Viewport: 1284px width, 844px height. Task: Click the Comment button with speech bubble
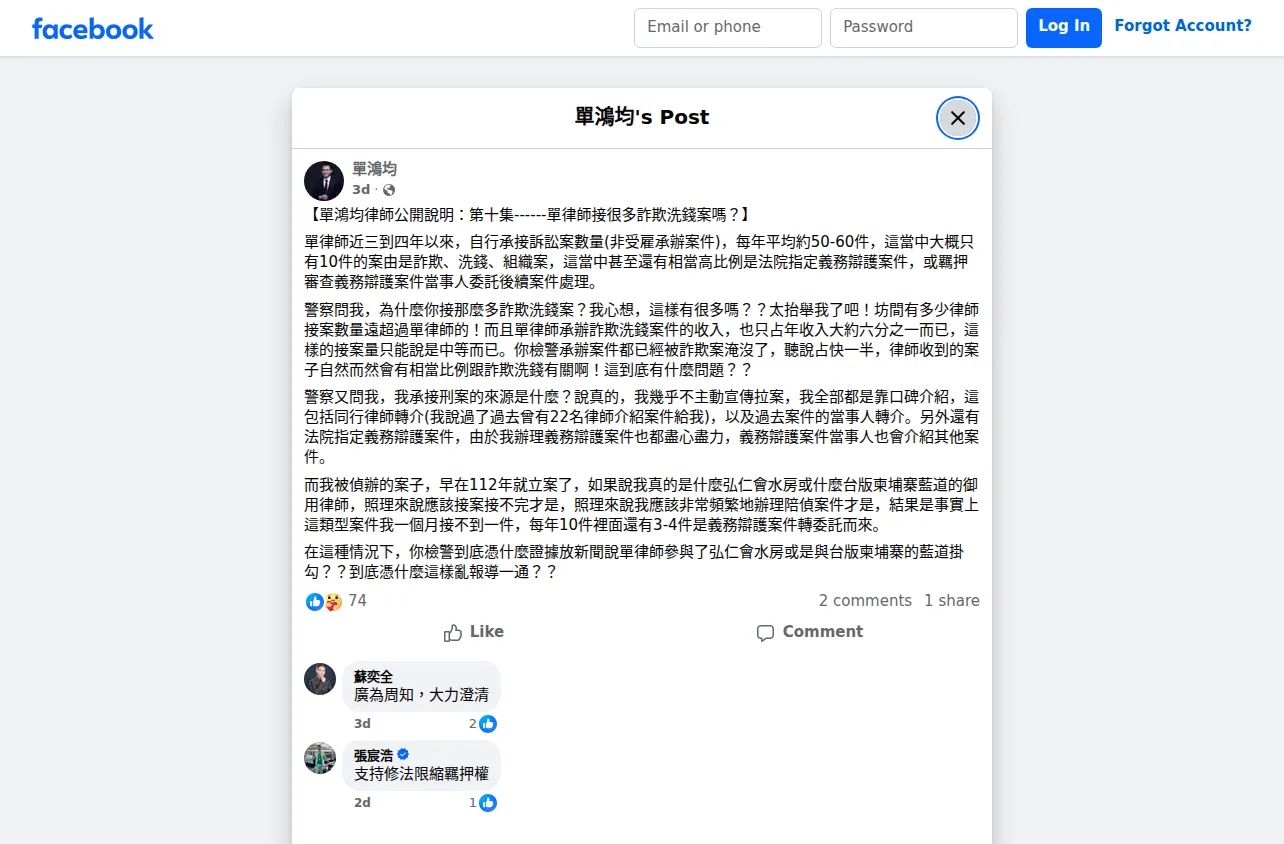[x=810, y=632]
